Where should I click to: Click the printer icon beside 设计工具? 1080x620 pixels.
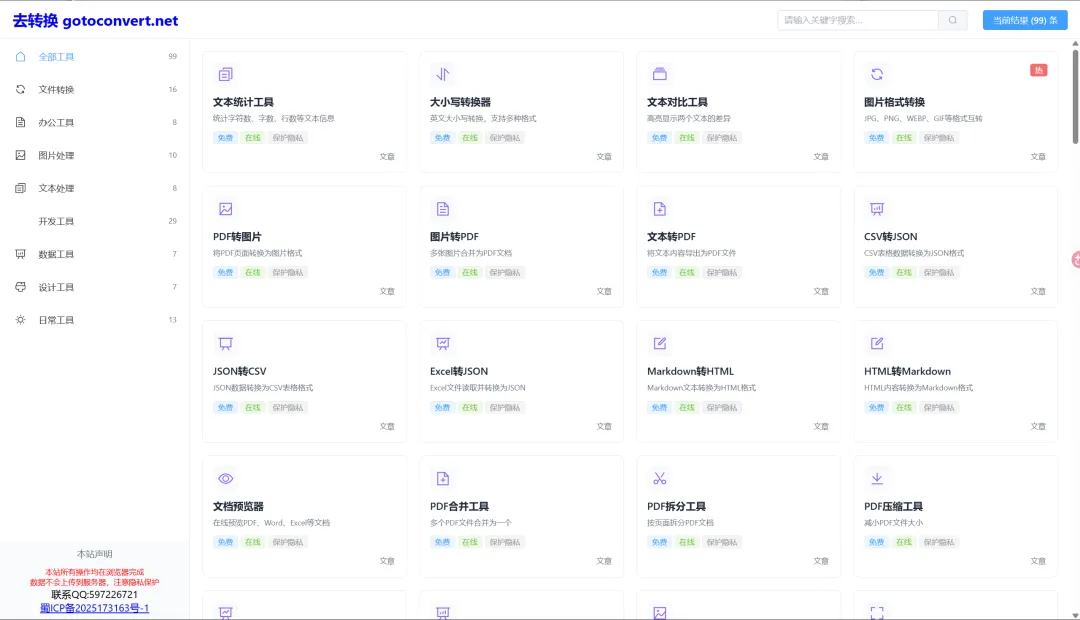[21, 287]
